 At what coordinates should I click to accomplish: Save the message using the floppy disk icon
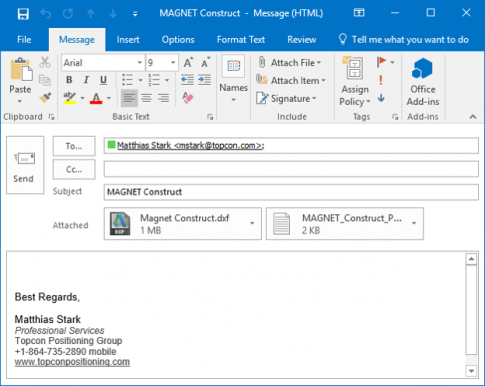[23, 14]
